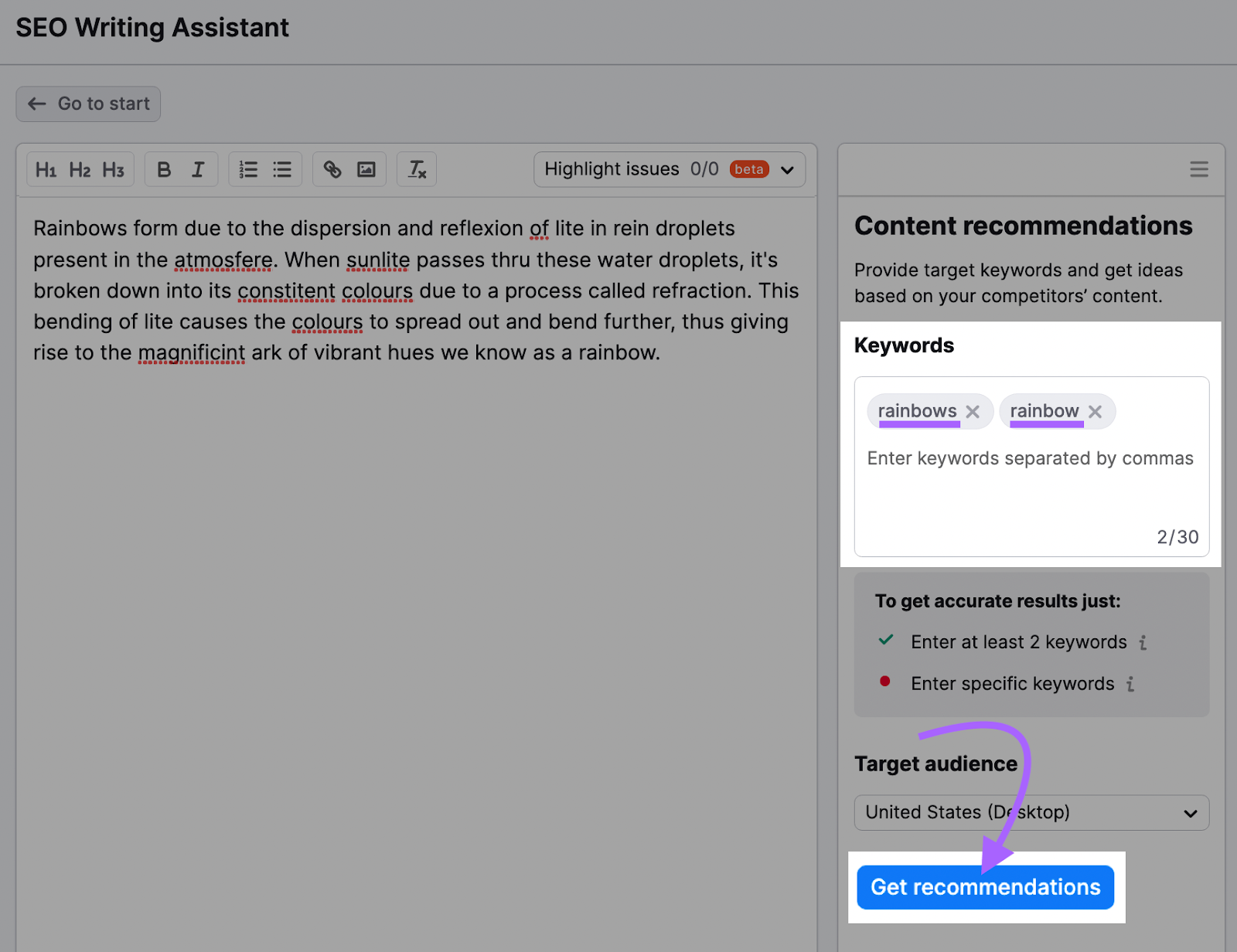Show info for 'Enter specific keywords'
This screenshot has height=952, width=1237.
(1130, 684)
